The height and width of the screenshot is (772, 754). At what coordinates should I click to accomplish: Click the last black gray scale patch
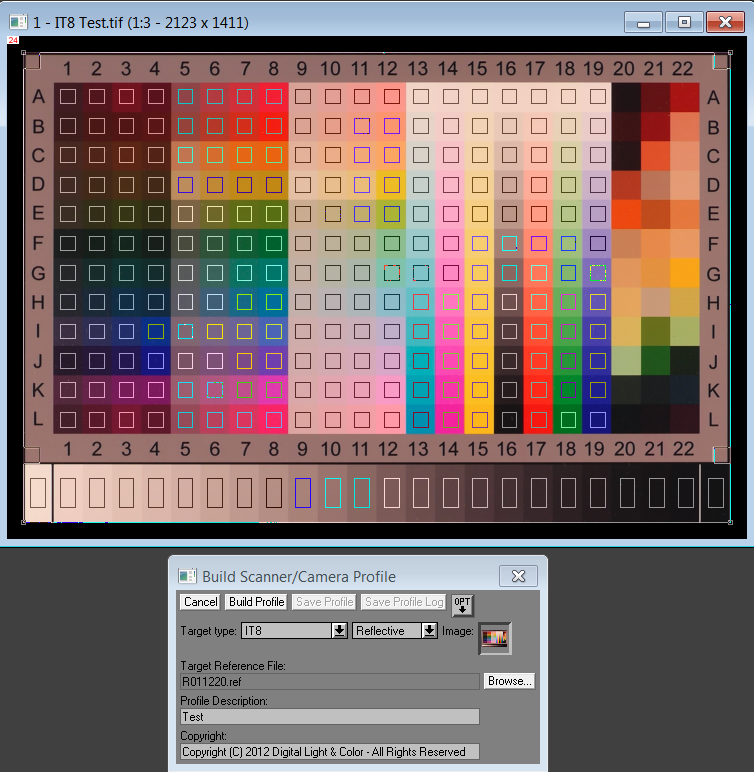pyautogui.click(x=715, y=492)
